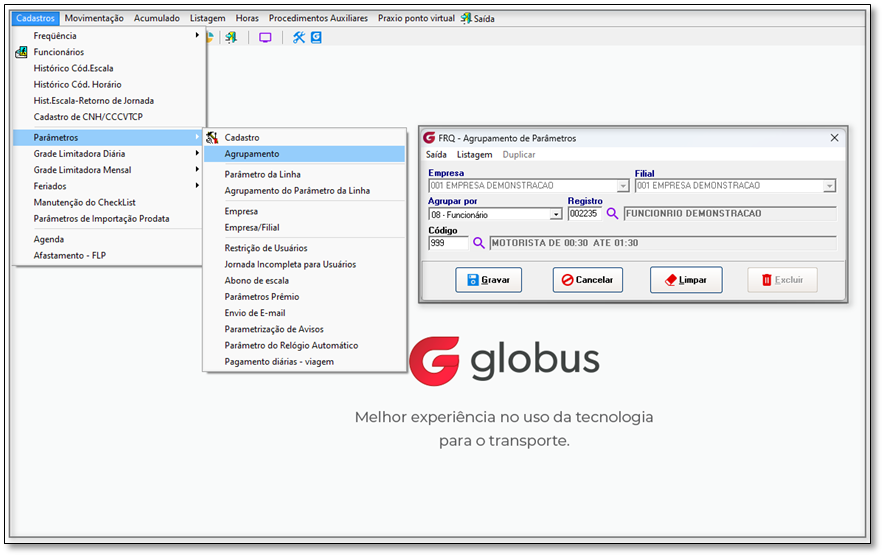Click MOTORISTA DE 00:30 ATE 01:30 field

pos(663,243)
